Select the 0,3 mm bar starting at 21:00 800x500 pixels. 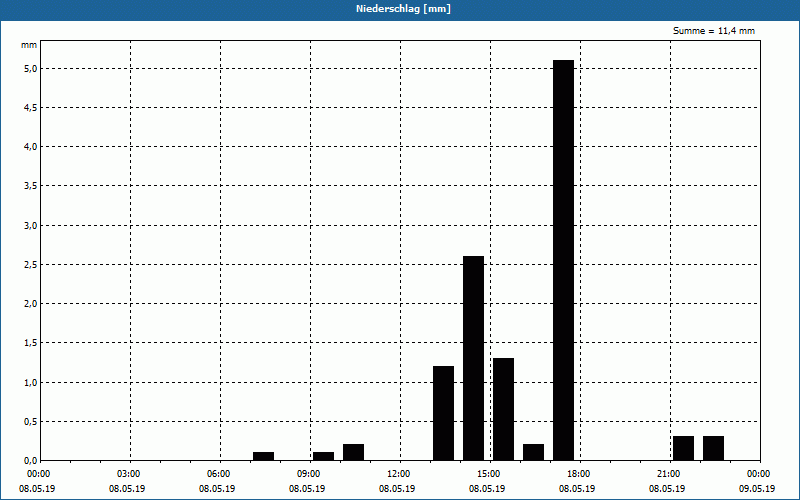click(683, 448)
